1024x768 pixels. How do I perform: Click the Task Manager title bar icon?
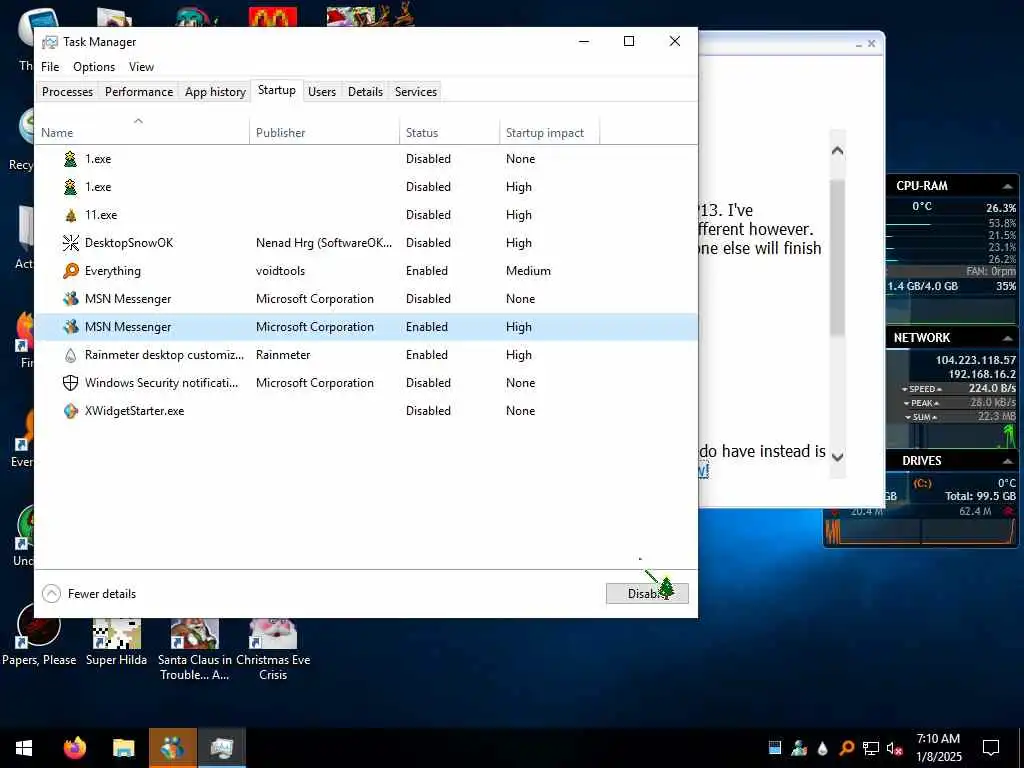click(x=50, y=42)
